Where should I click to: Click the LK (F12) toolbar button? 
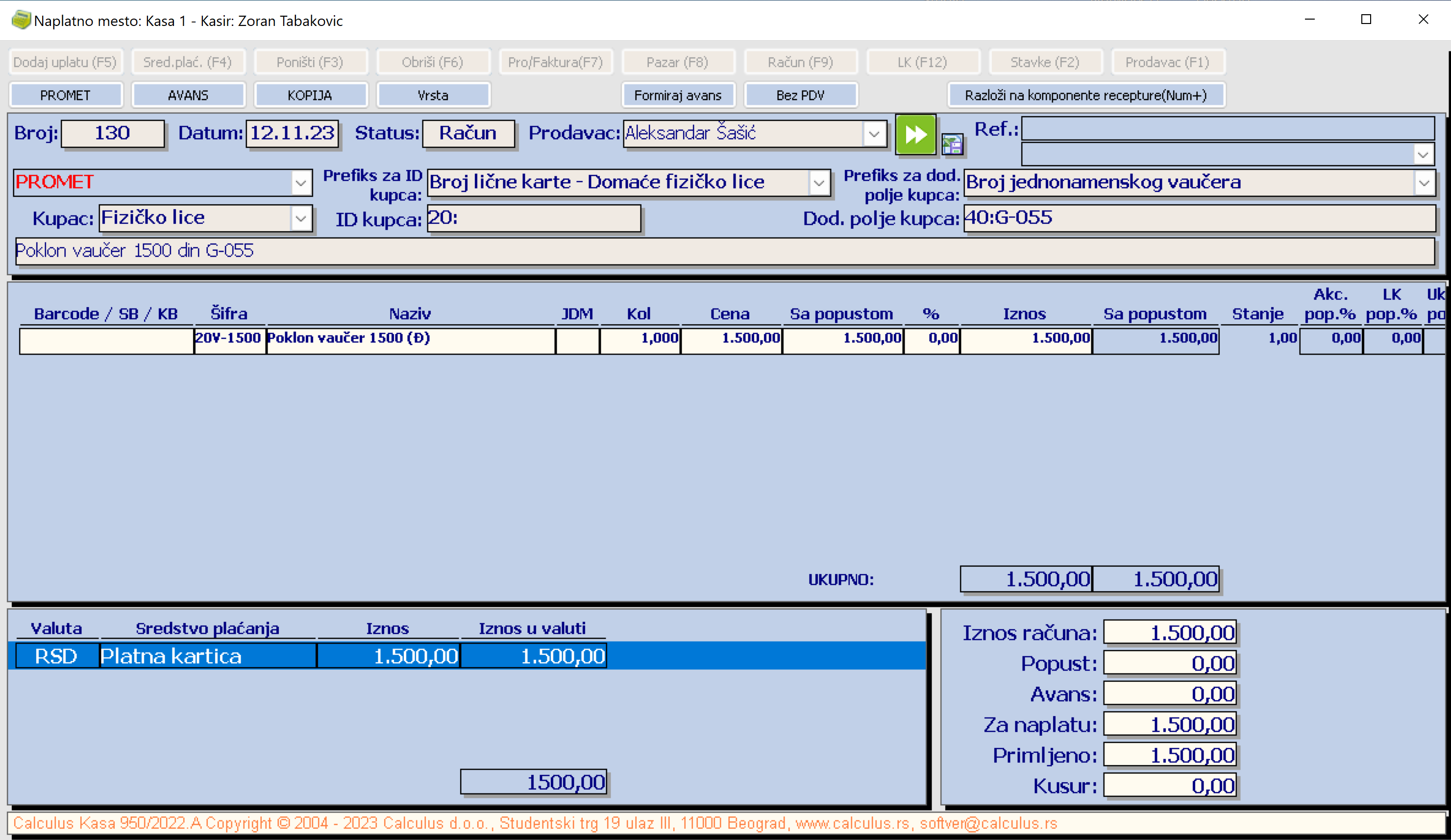[923, 62]
